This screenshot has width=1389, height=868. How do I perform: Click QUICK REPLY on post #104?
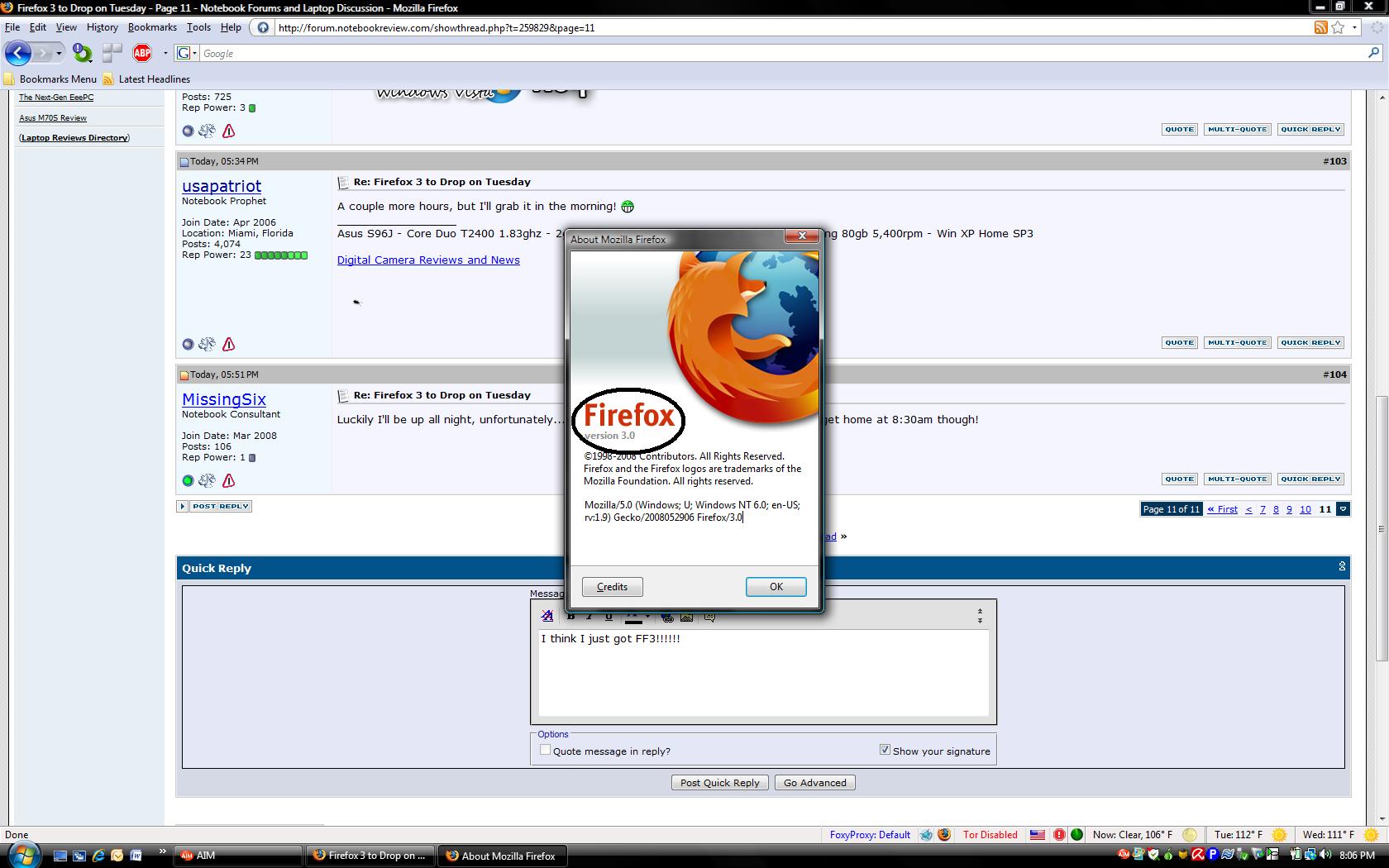click(x=1310, y=479)
